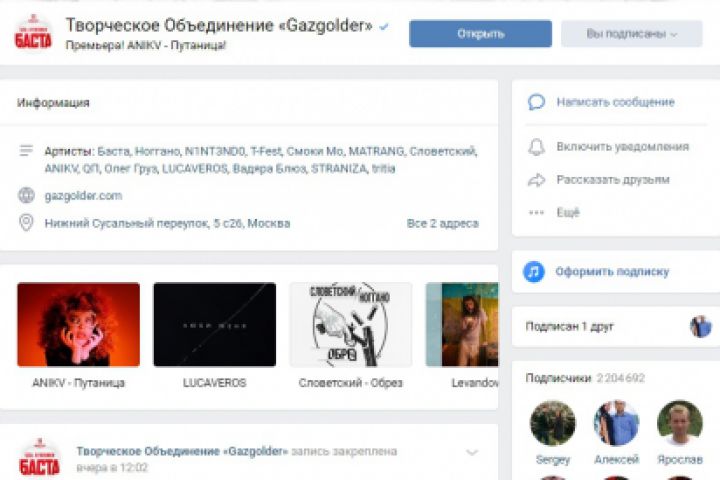
Task: Click the verified checkmark badge
Action: click(384, 27)
